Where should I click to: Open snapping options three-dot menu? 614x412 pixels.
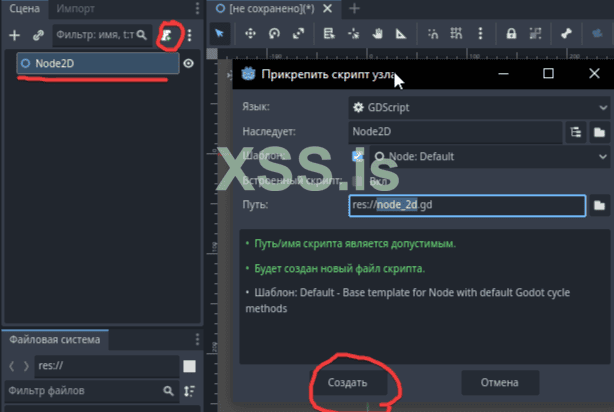480,34
